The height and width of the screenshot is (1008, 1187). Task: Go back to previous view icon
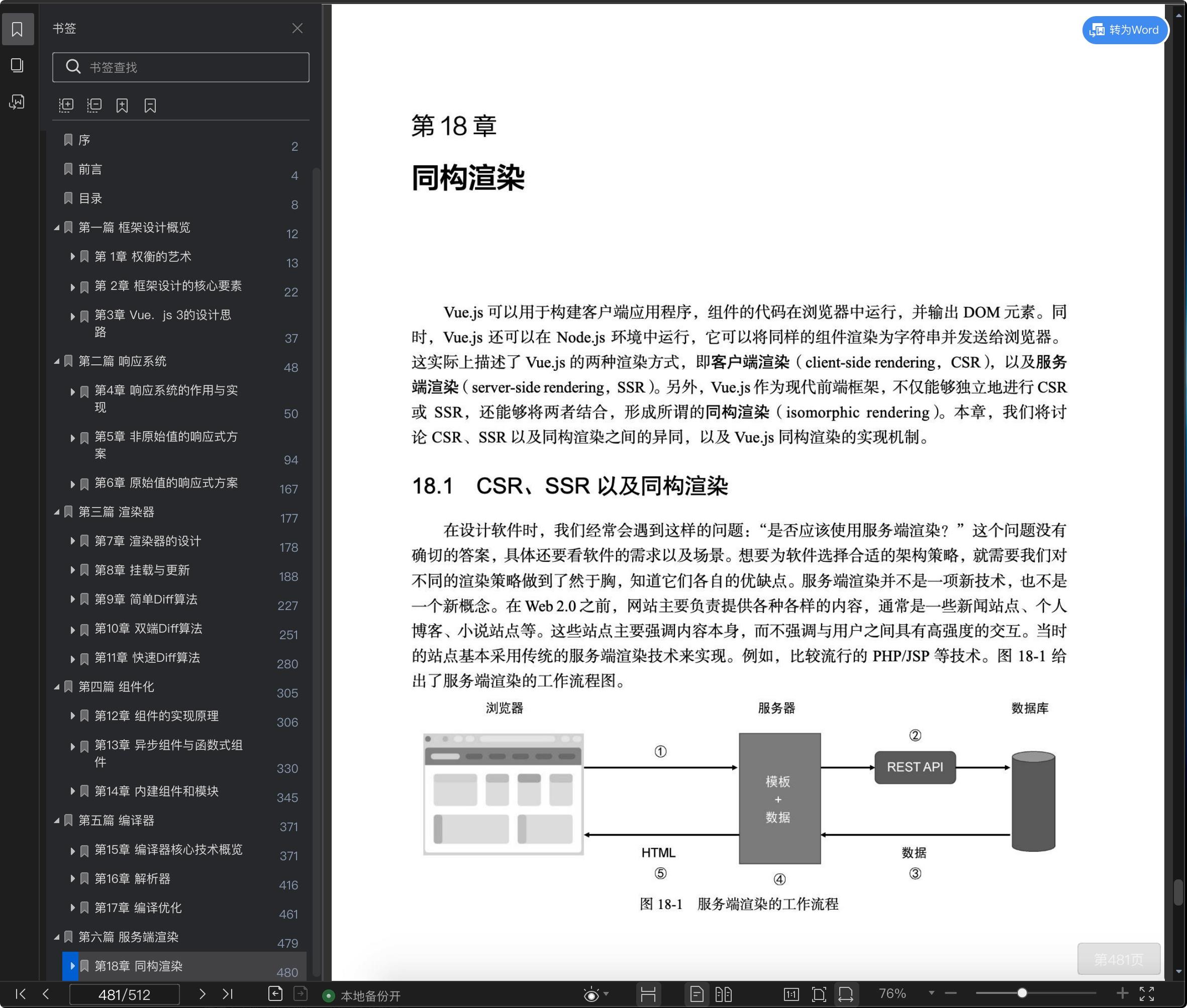[275, 994]
